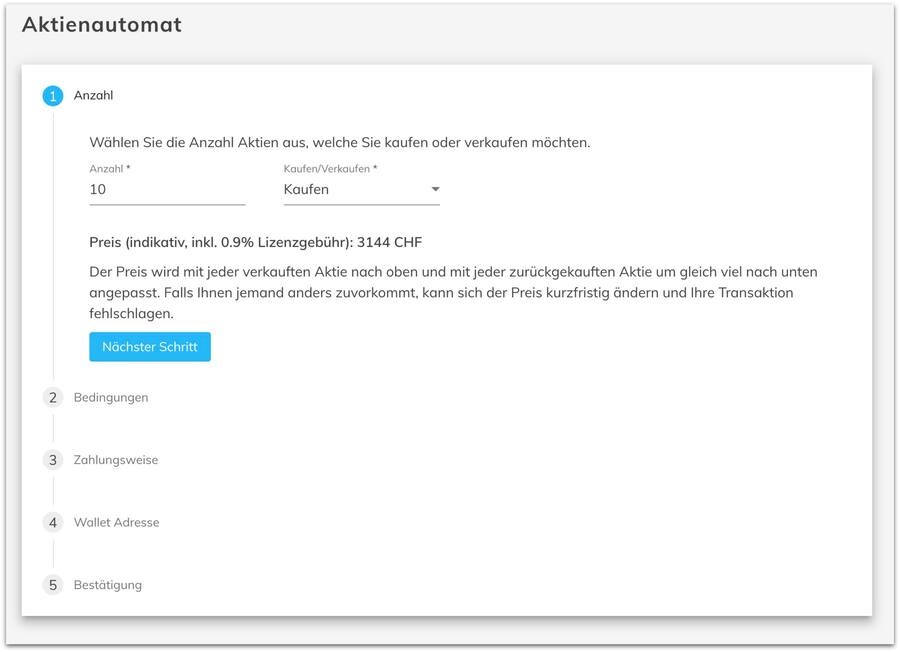Viewport: 900px width, 652px height.
Task: Click the small Anzahl label above the input
Action: pyautogui.click(x=109, y=169)
